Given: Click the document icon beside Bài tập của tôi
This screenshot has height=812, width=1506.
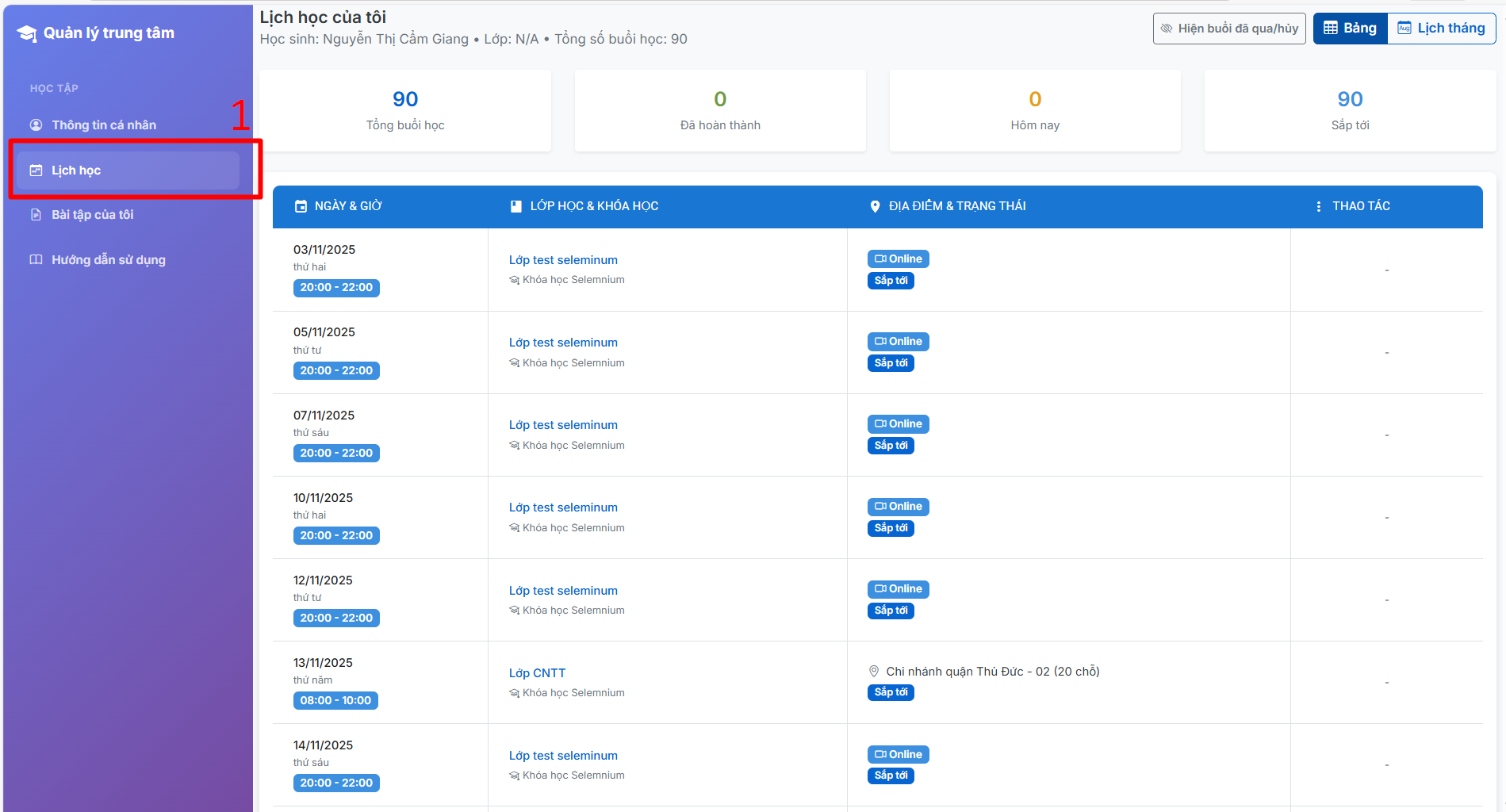Looking at the screenshot, I should pos(36,215).
